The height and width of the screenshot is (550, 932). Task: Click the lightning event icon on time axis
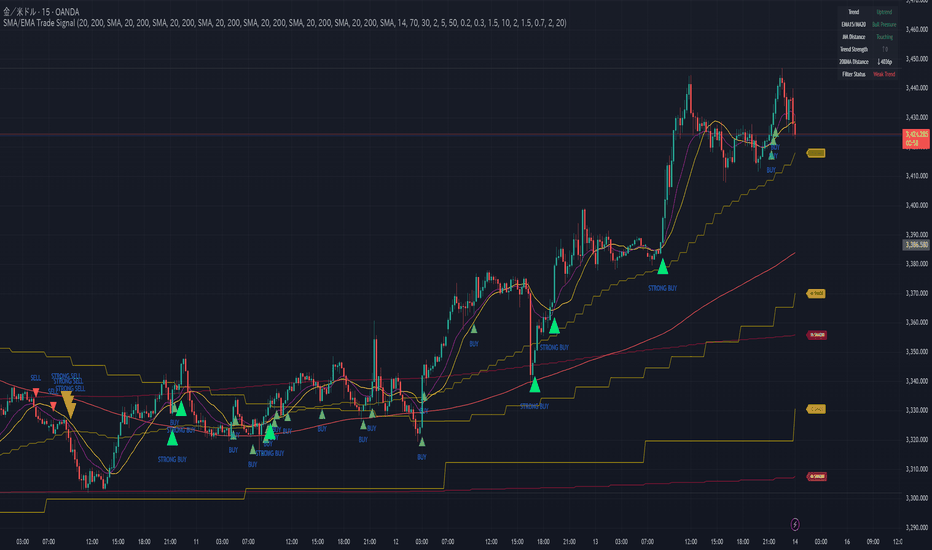click(x=795, y=524)
